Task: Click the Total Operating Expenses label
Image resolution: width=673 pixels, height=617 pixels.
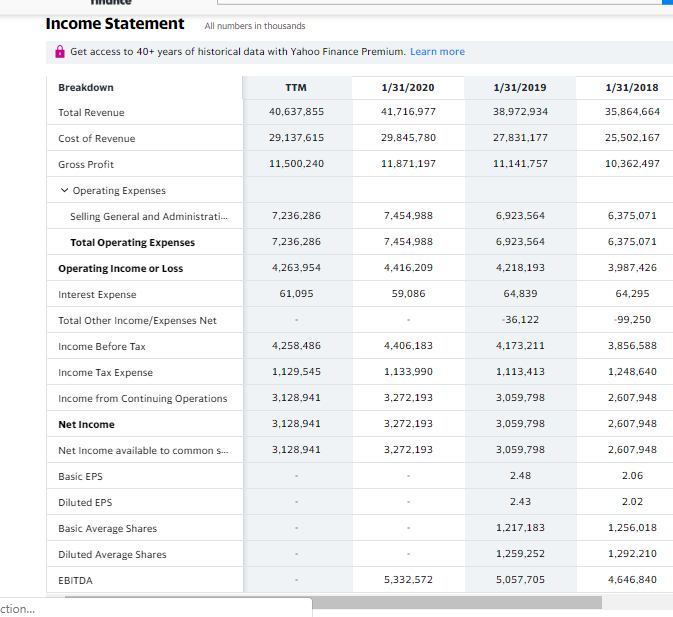Action: (133, 242)
